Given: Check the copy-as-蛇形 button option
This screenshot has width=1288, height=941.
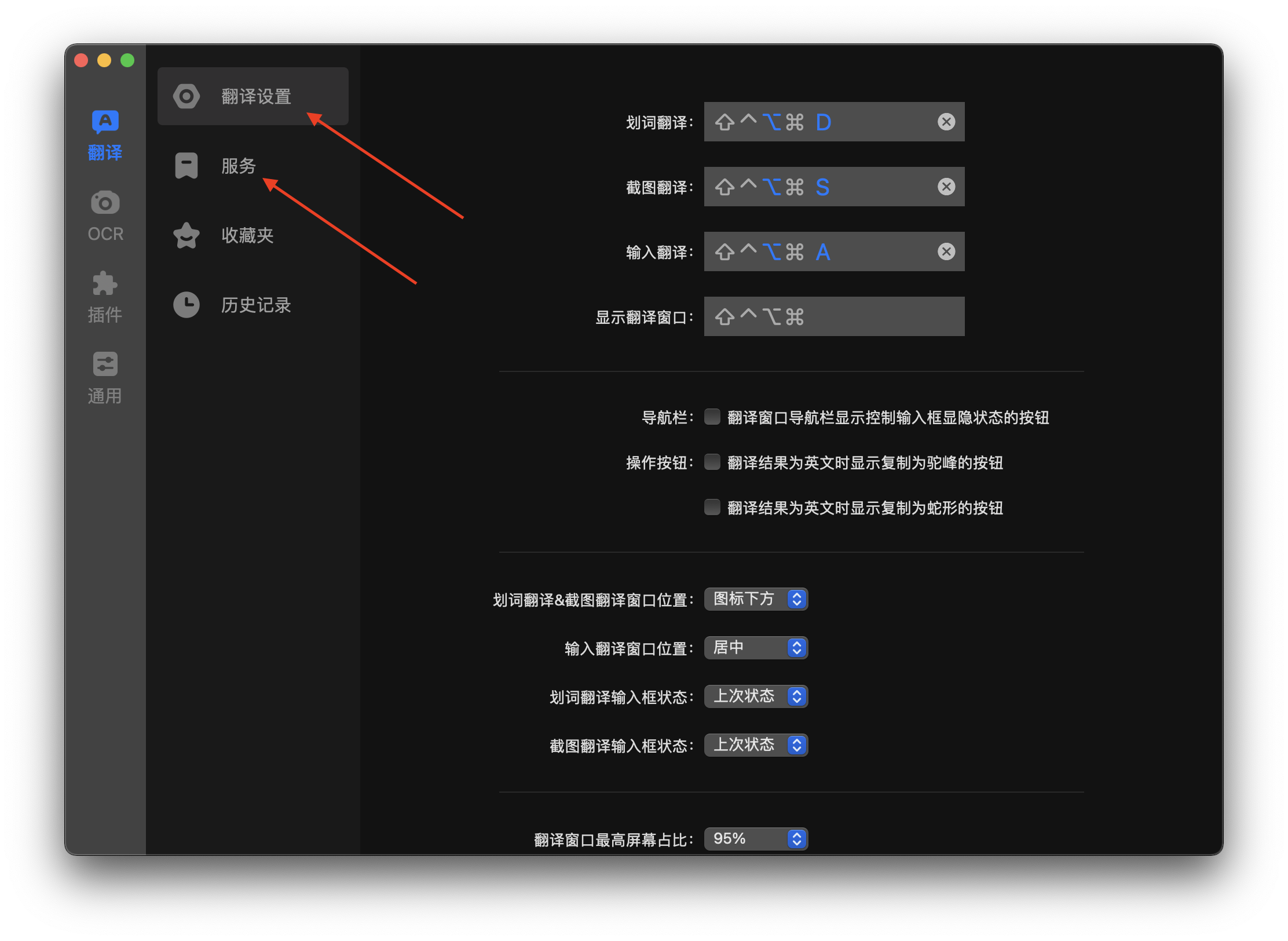Looking at the screenshot, I should coord(712,507).
